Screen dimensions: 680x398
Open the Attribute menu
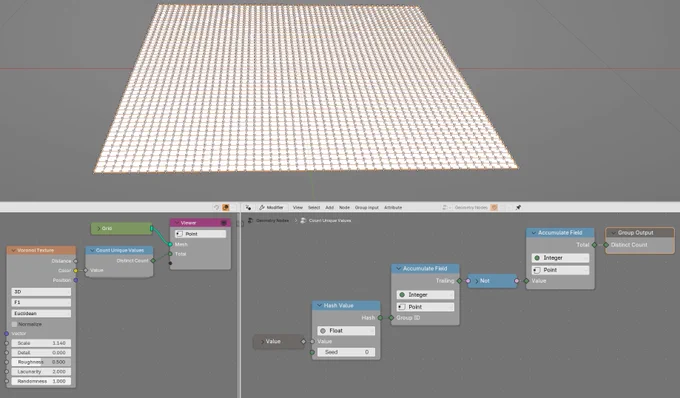[x=393, y=208]
